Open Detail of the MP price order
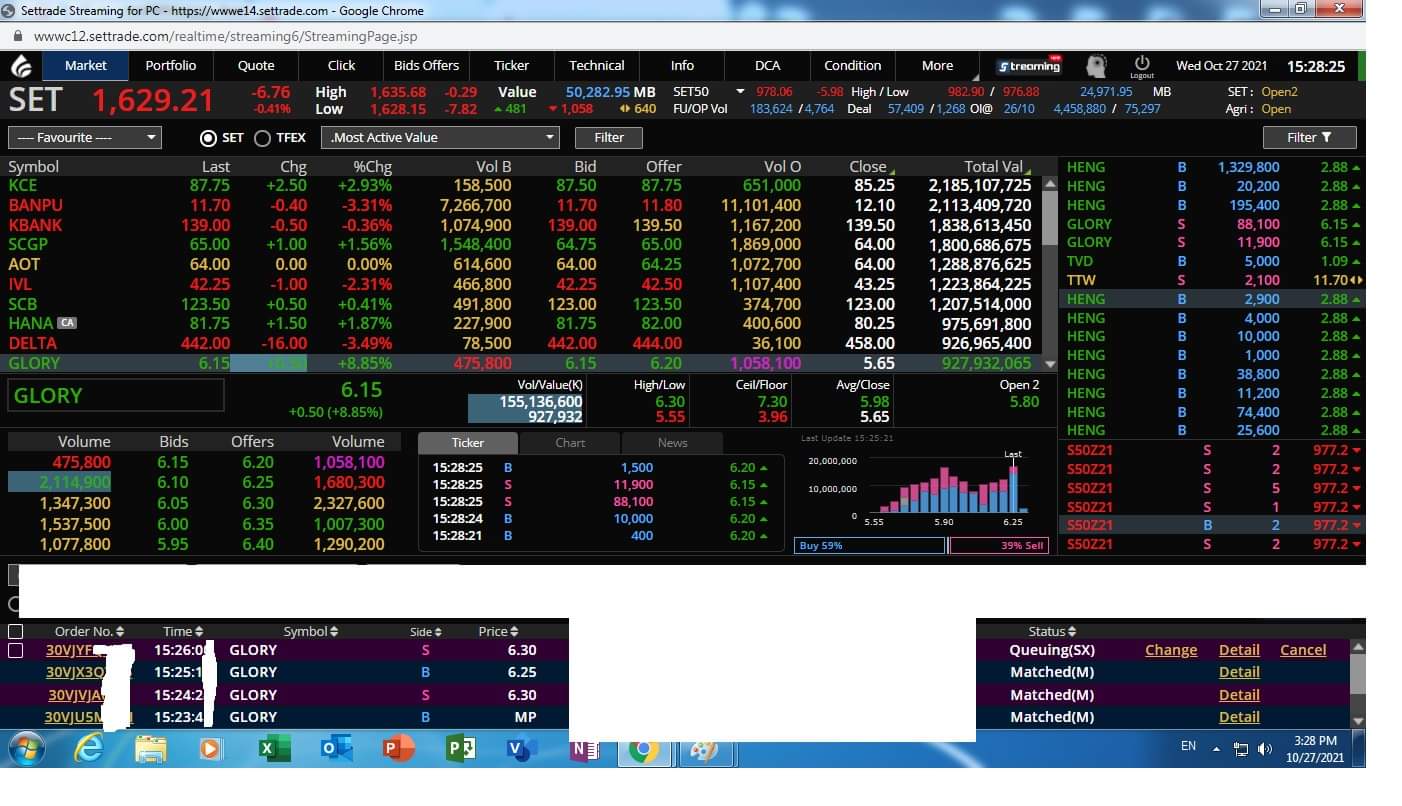The height and width of the screenshot is (806, 1402). click(1239, 717)
